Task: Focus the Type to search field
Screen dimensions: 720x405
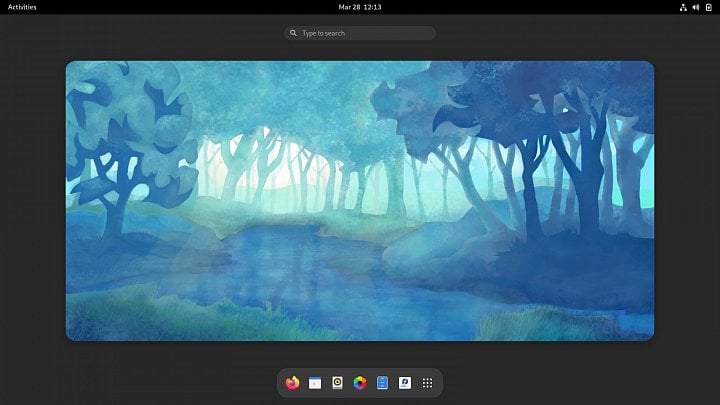Action: tap(360, 33)
